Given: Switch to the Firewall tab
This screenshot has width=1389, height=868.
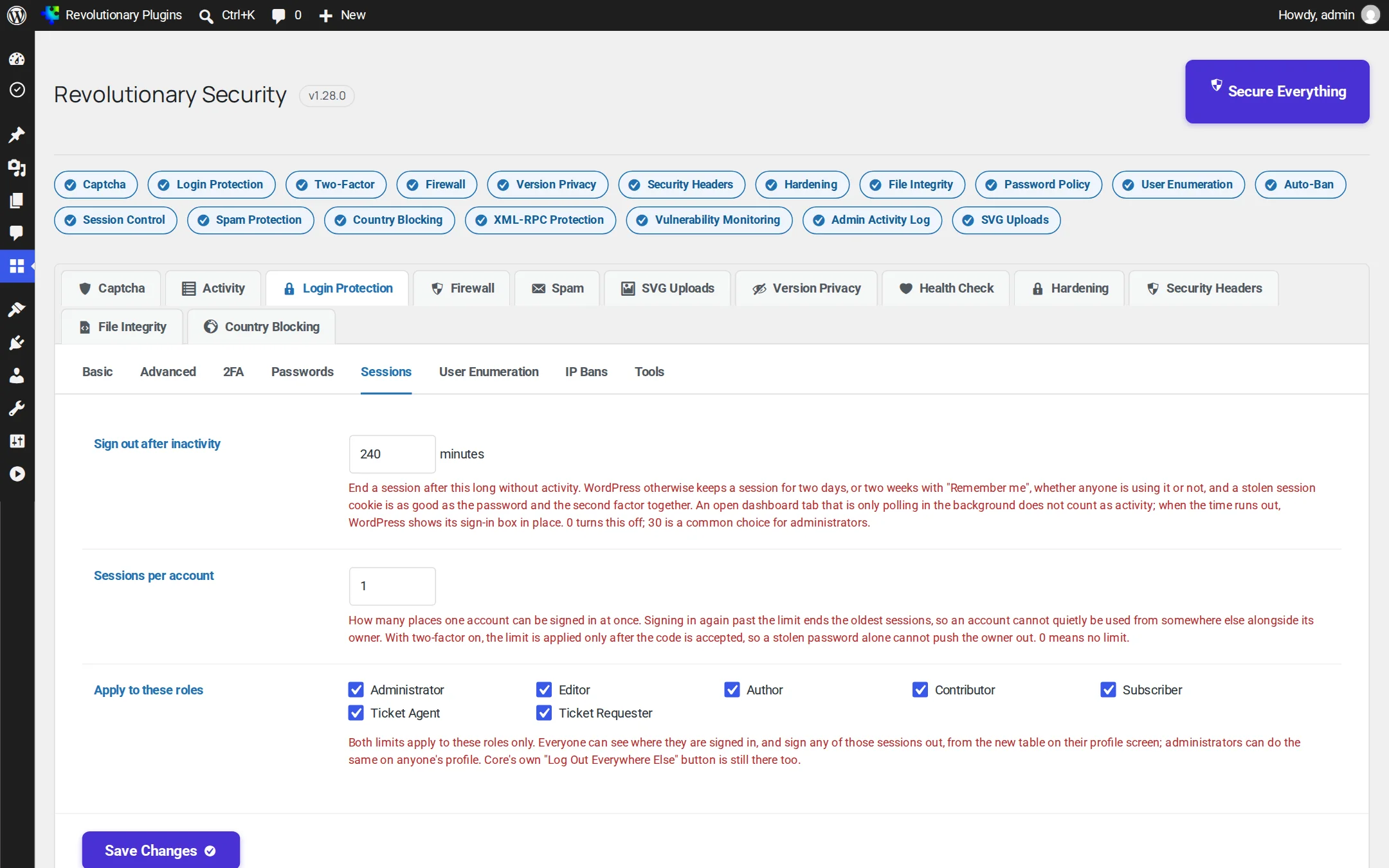Looking at the screenshot, I should click(462, 288).
